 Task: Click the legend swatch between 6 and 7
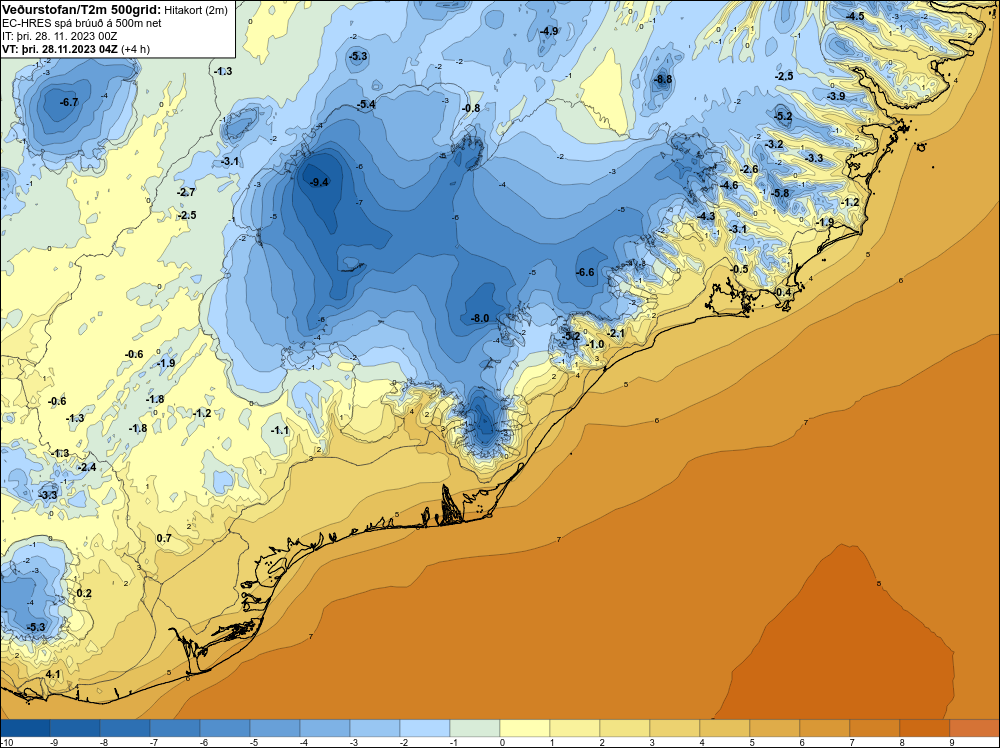(x=825, y=728)
